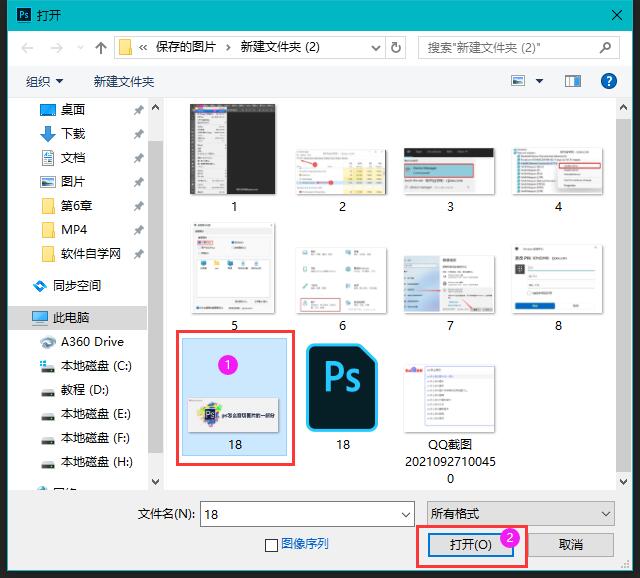Screen dimensions: 640x578
Task: Open the MP4 folder in sidebar
Action: (x=73, y=230)
